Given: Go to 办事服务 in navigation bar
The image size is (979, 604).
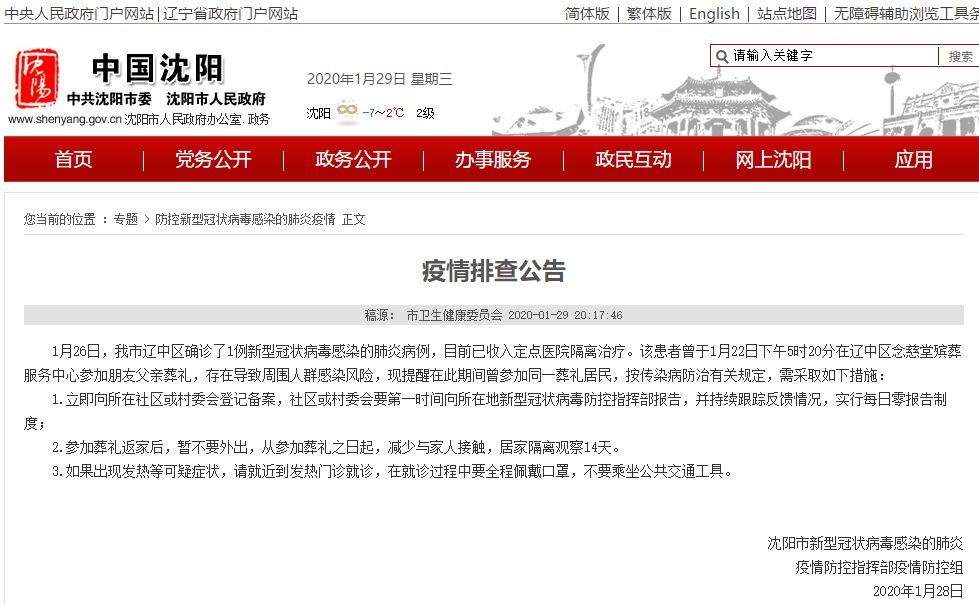Looking at the screenshot, I should click(x=493, y=160).
